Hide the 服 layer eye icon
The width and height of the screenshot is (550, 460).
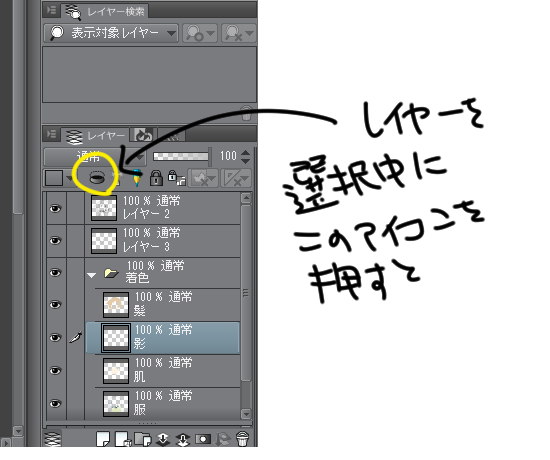tap(55, 404)
